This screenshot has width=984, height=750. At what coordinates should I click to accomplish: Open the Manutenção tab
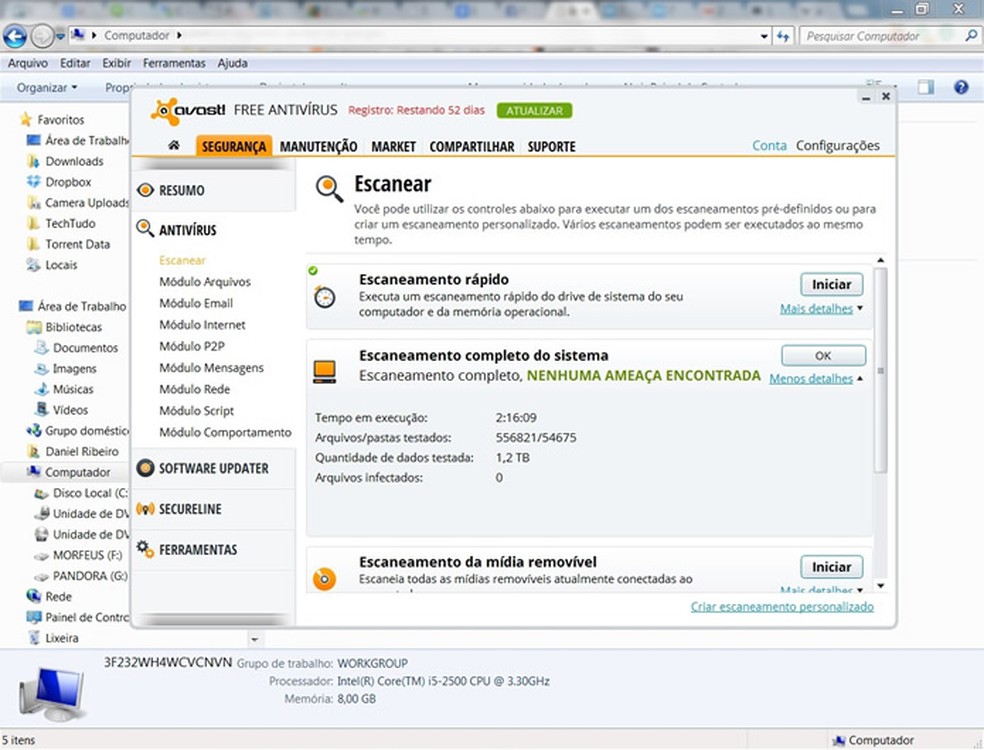point(319,146)
